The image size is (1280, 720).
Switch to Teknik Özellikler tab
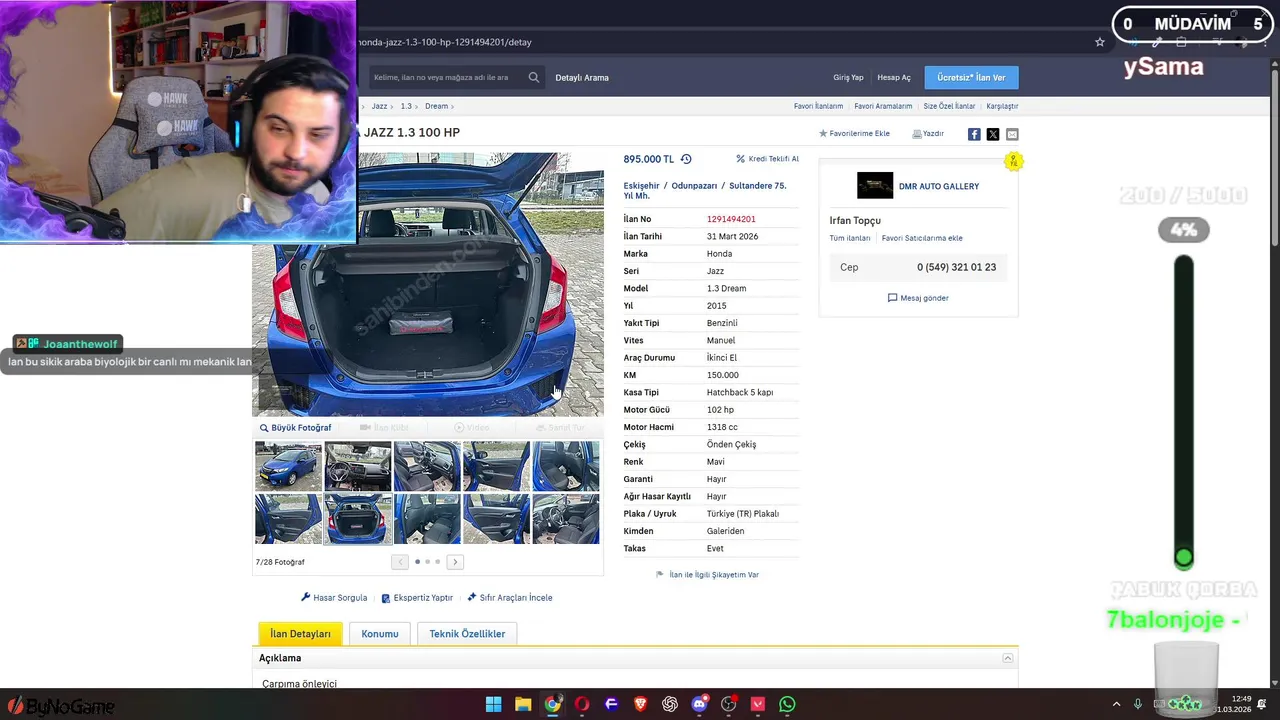coord(467,634)
